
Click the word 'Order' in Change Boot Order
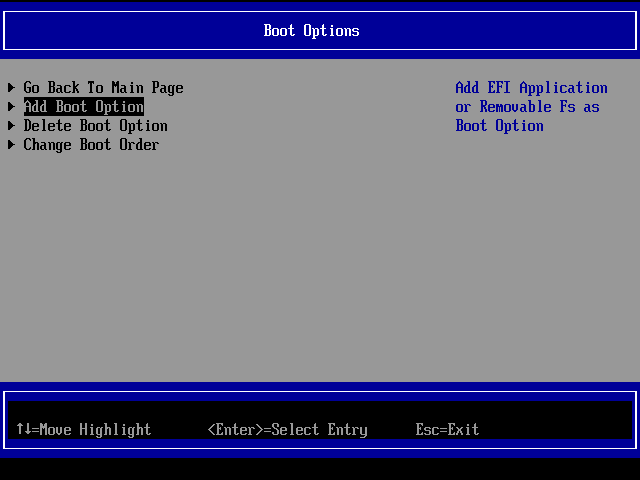click(x=139, y=145)
